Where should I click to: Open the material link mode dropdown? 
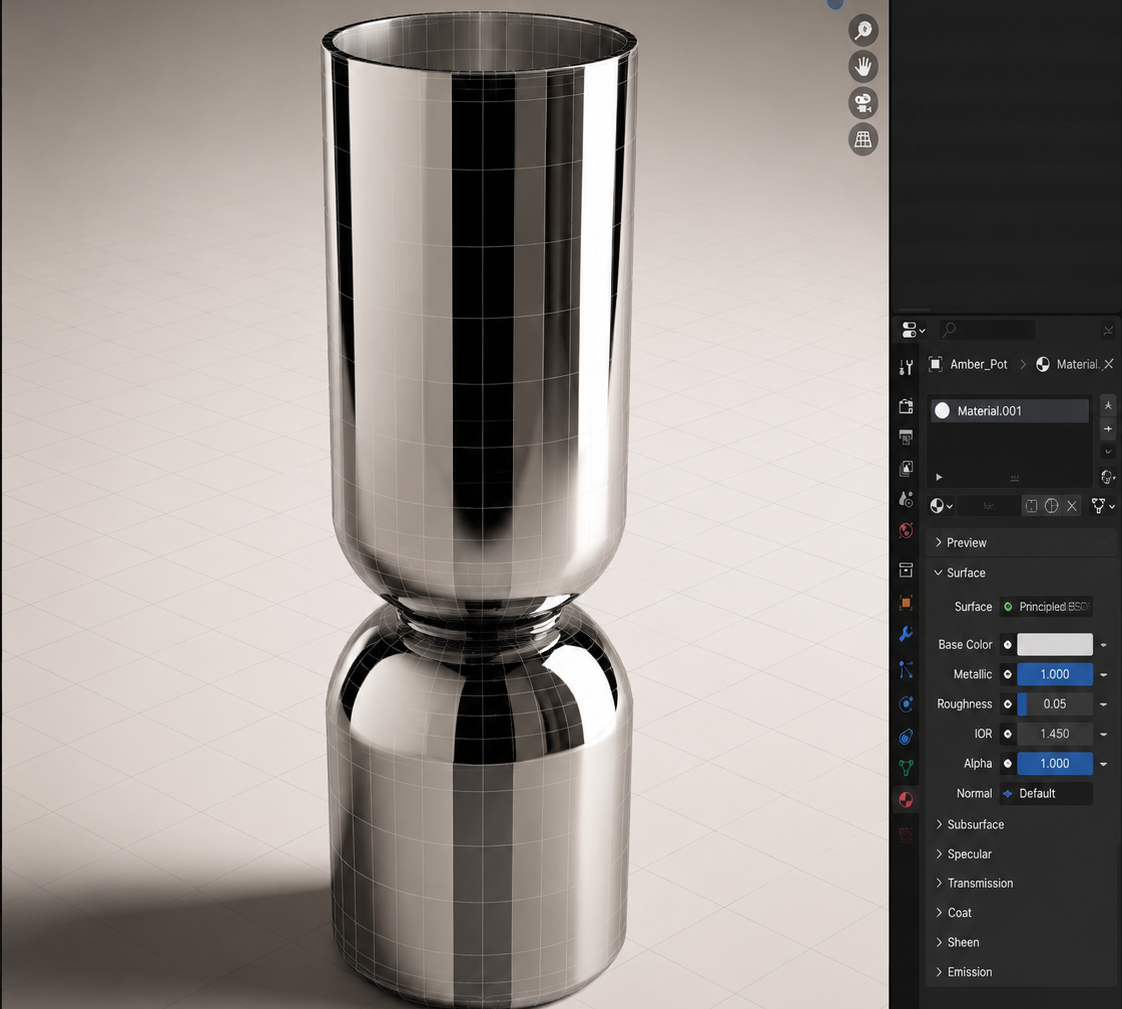click(x=1103, y=506)
